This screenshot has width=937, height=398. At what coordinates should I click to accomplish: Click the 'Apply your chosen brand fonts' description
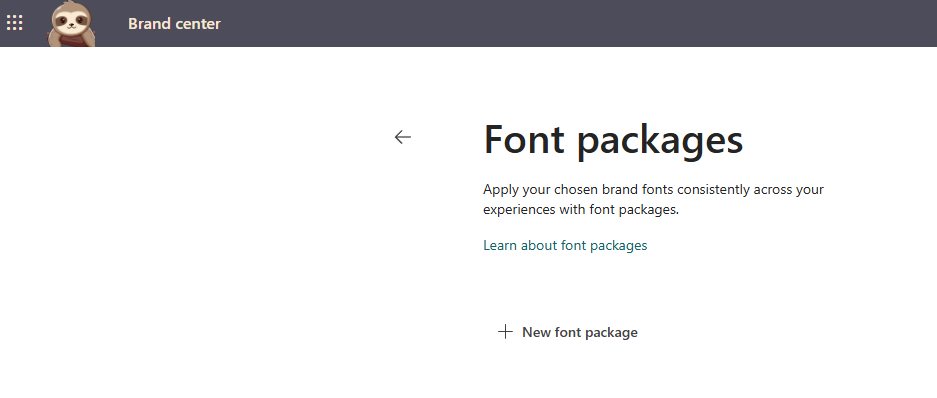coord(653,200)
